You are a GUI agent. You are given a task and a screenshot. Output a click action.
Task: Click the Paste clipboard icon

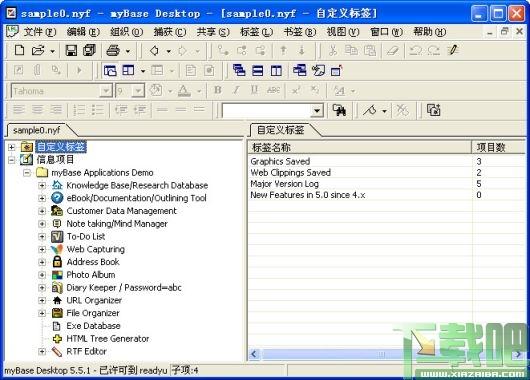(370, 50)
